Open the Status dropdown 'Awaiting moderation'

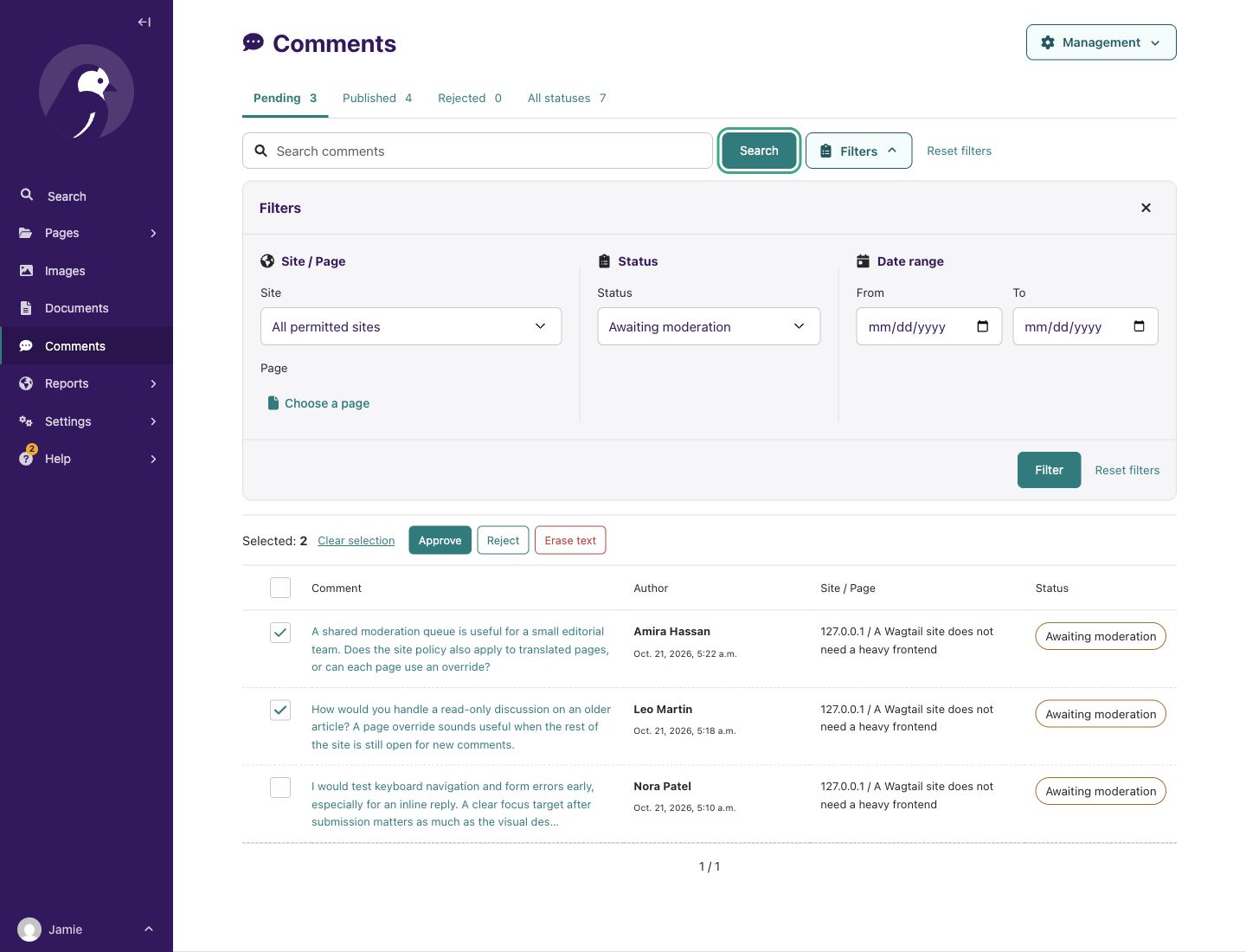coord(709,326)
